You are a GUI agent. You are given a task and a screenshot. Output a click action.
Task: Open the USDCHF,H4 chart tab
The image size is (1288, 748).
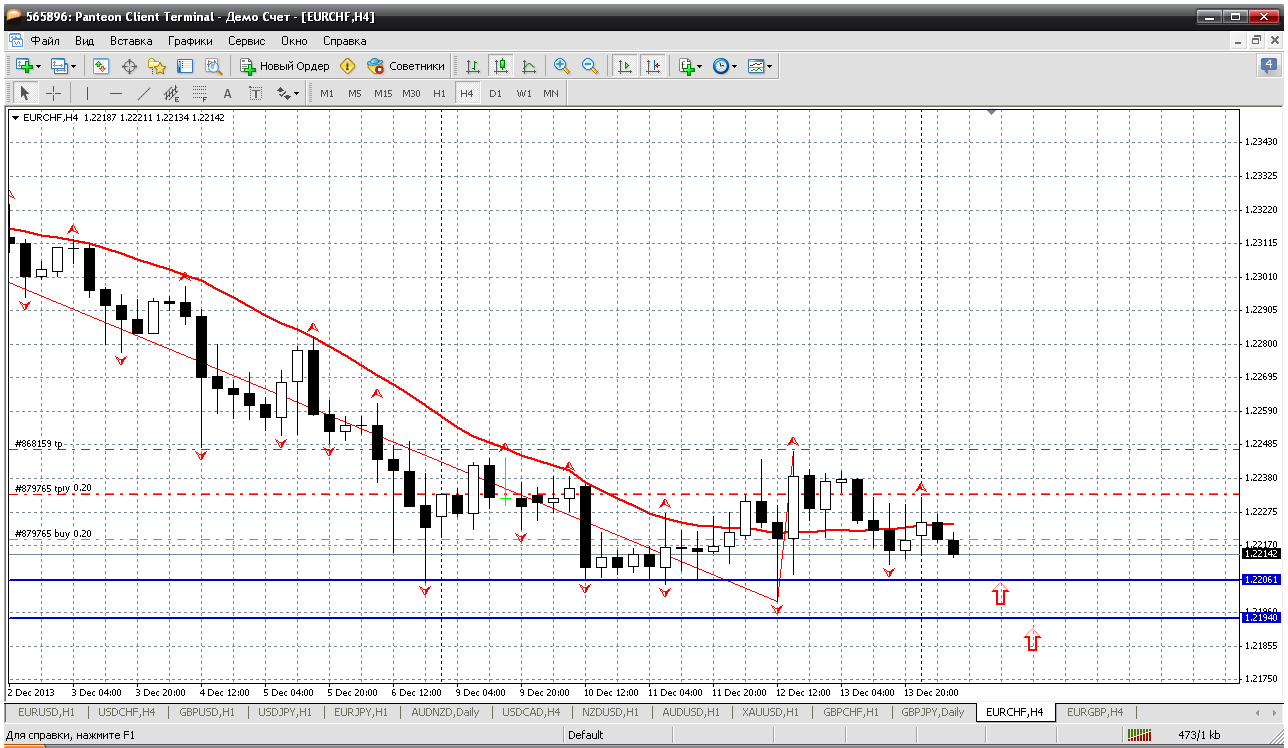point(128,712)
